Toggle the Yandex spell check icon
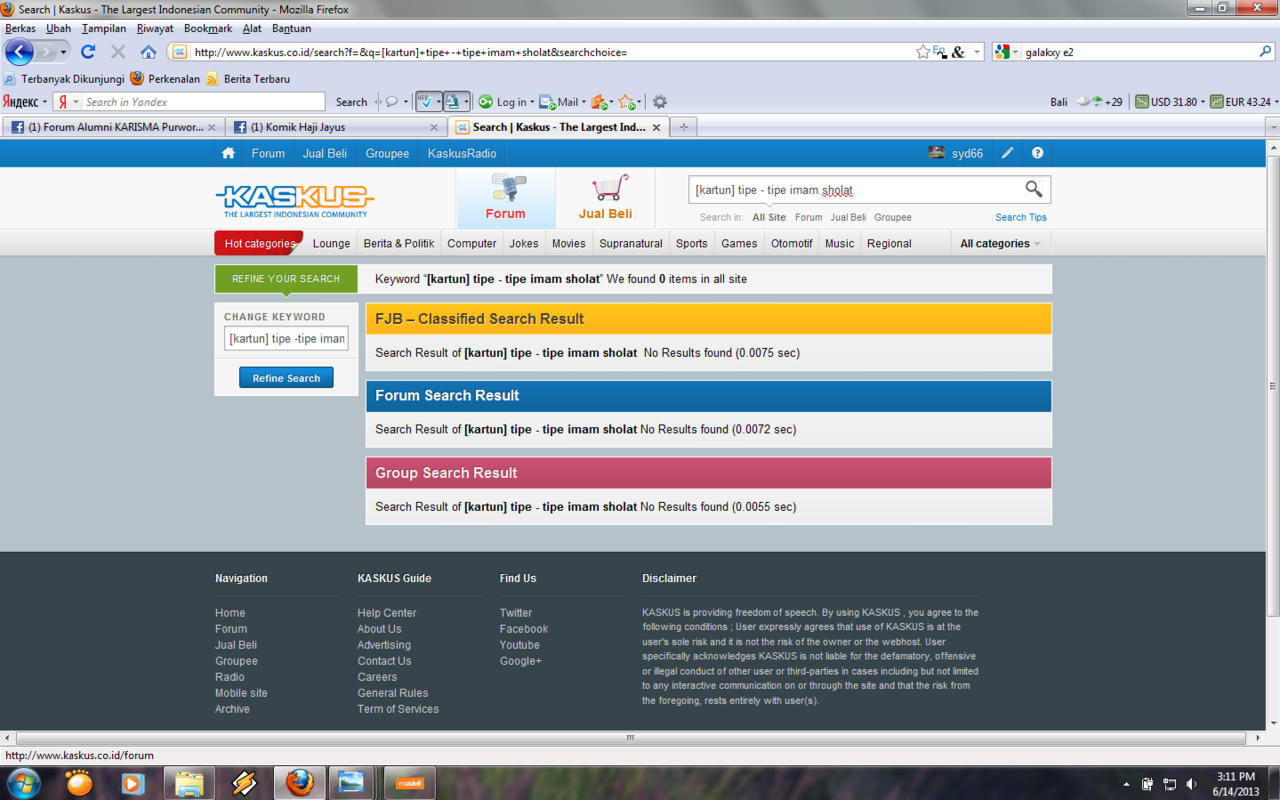1280x800 pixels. [x=425, y=102]
